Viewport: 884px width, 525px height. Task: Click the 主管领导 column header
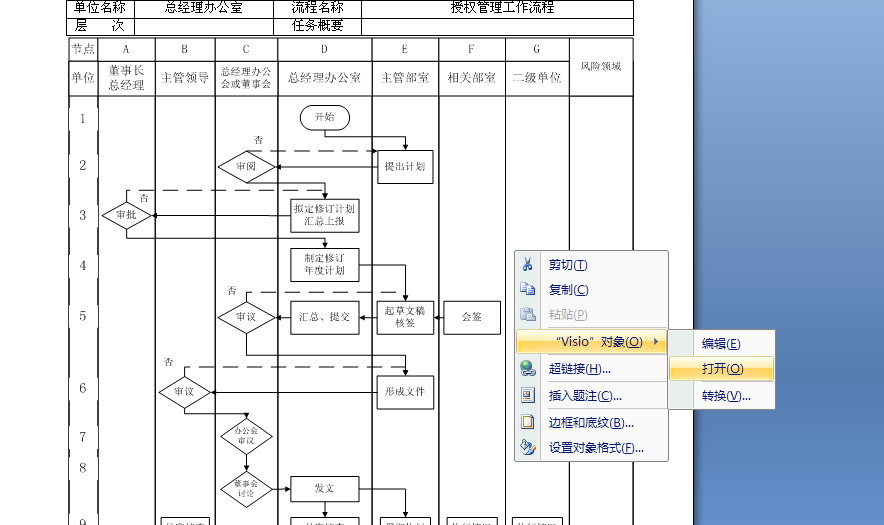pos(185,78)
